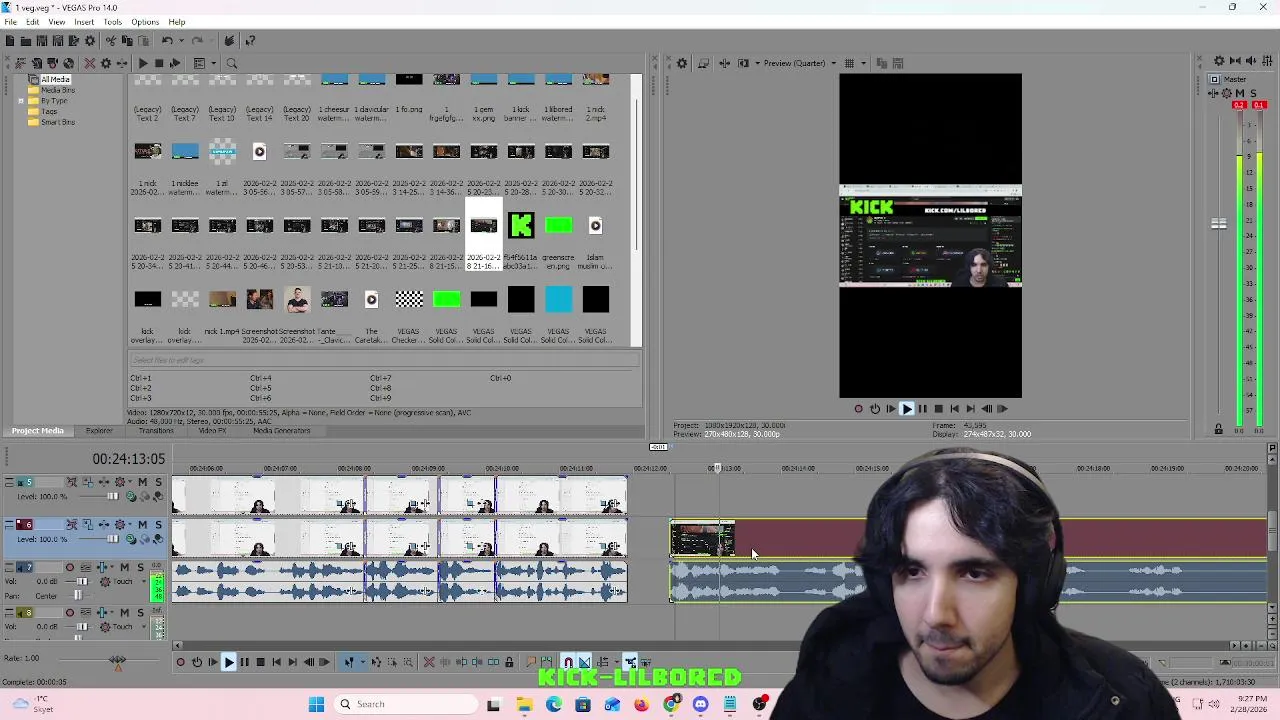Select the Media Bins folder
The height and width of the screenshot is (720, 1280).
pyautogui.click(x=58, y=90)
